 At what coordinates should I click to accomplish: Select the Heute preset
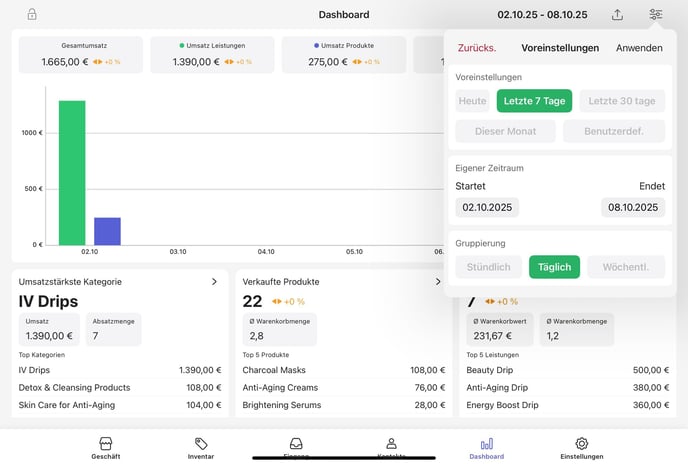point(472,101)
